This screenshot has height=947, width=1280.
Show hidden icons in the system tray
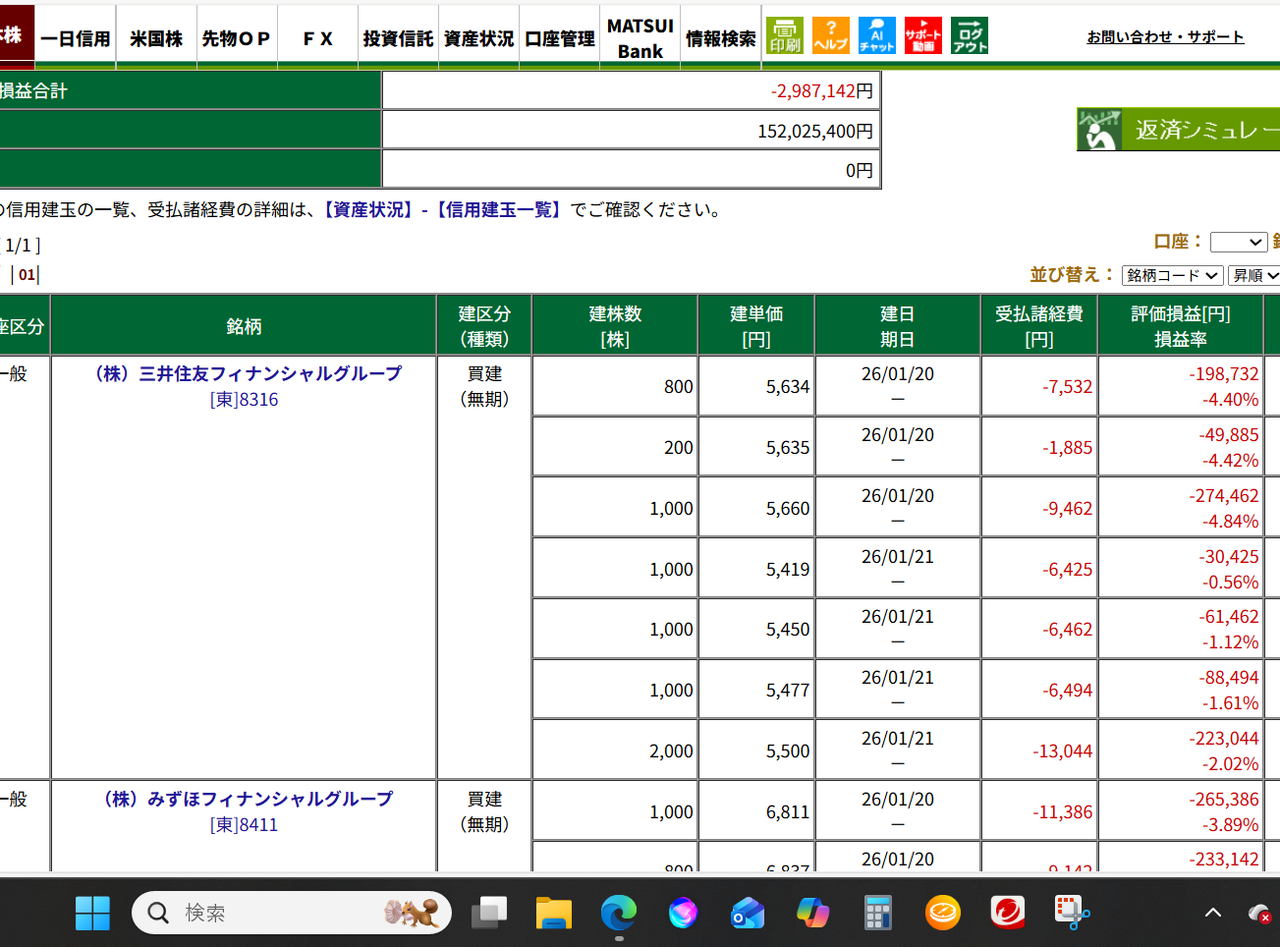[1213, 912]
